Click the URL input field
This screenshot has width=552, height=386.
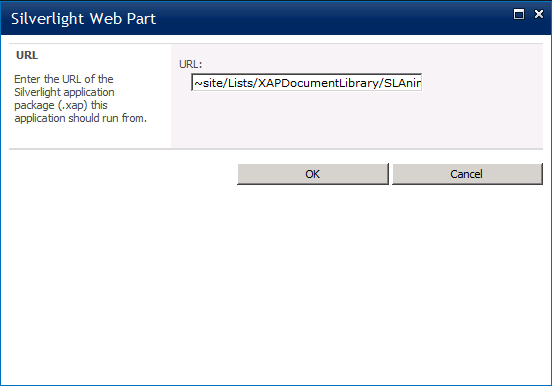tap(306, 82)
